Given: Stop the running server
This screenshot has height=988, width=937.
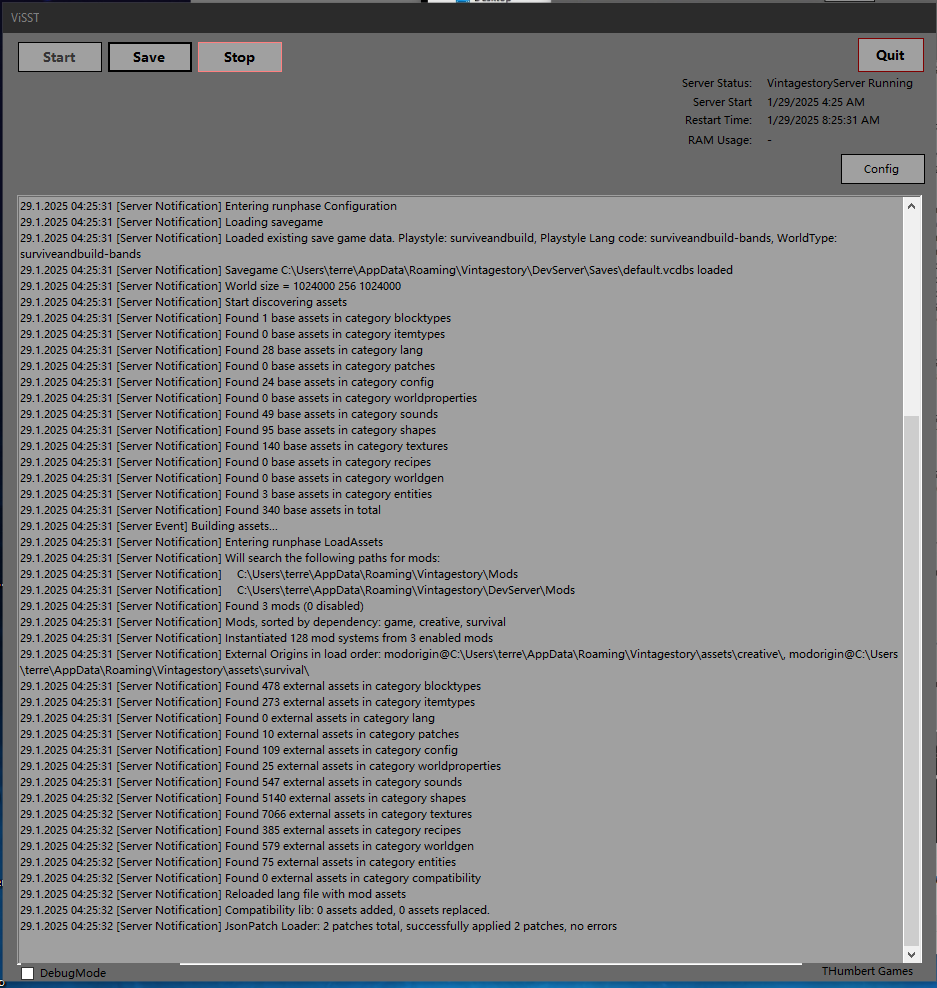Looking at the screenshot, I should (x=239, y=57).
